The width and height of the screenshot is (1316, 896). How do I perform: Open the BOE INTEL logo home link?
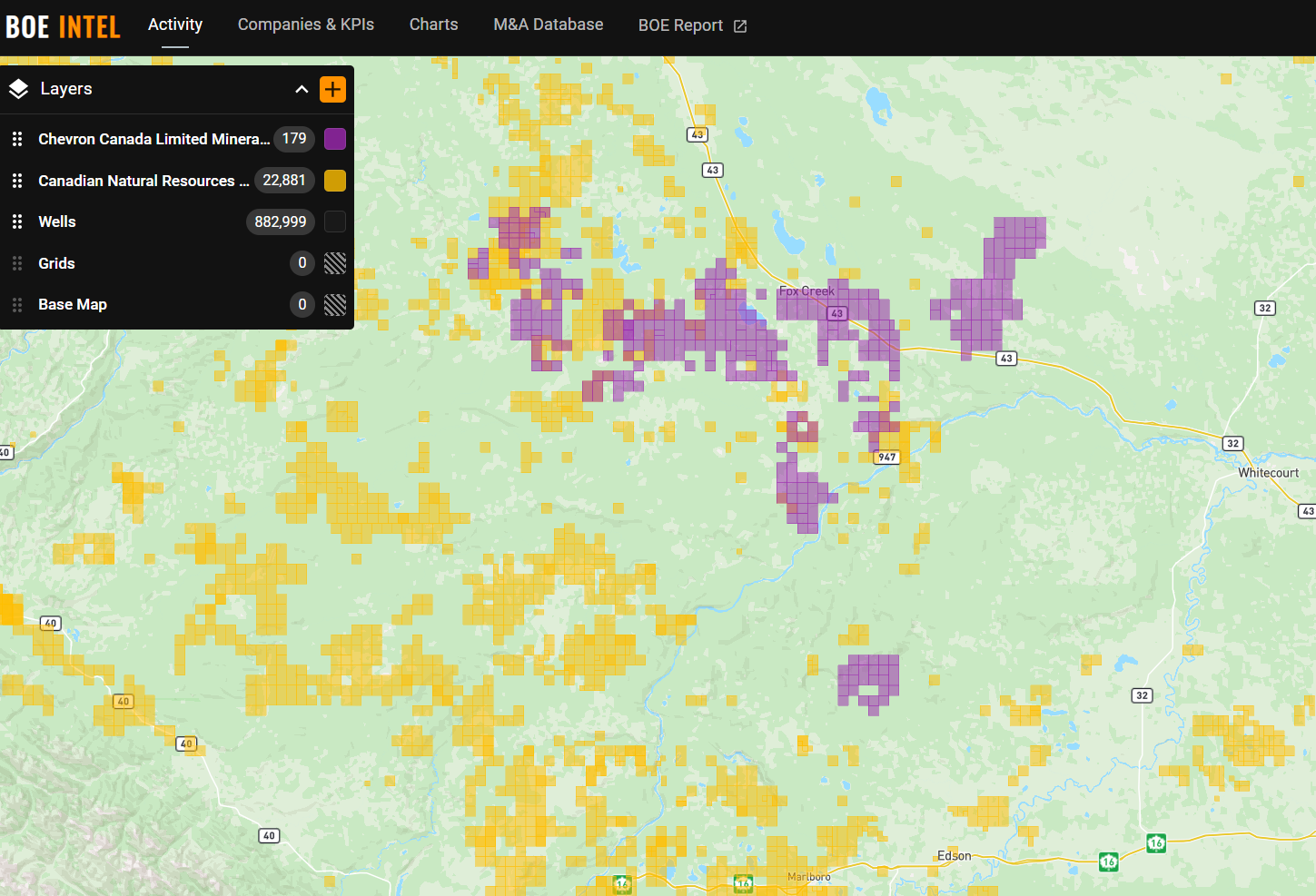(63, 27)
